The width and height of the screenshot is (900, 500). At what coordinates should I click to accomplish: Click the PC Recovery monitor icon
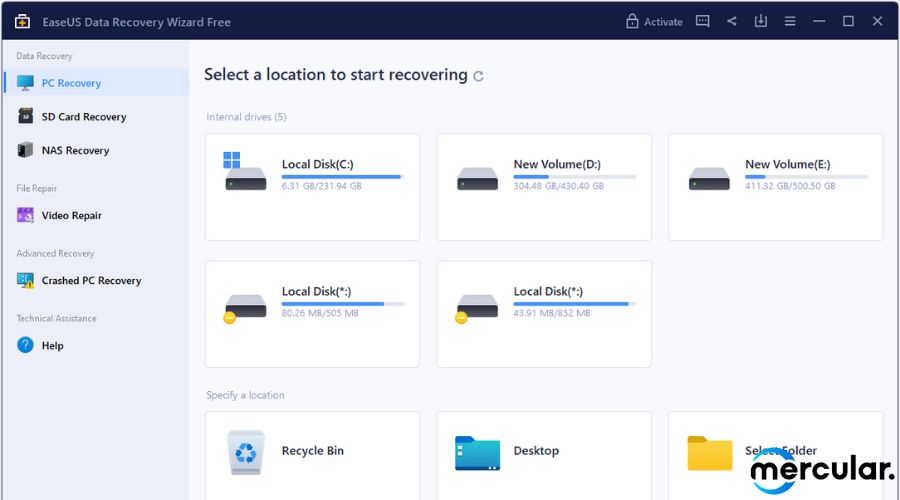pos(25,83)
